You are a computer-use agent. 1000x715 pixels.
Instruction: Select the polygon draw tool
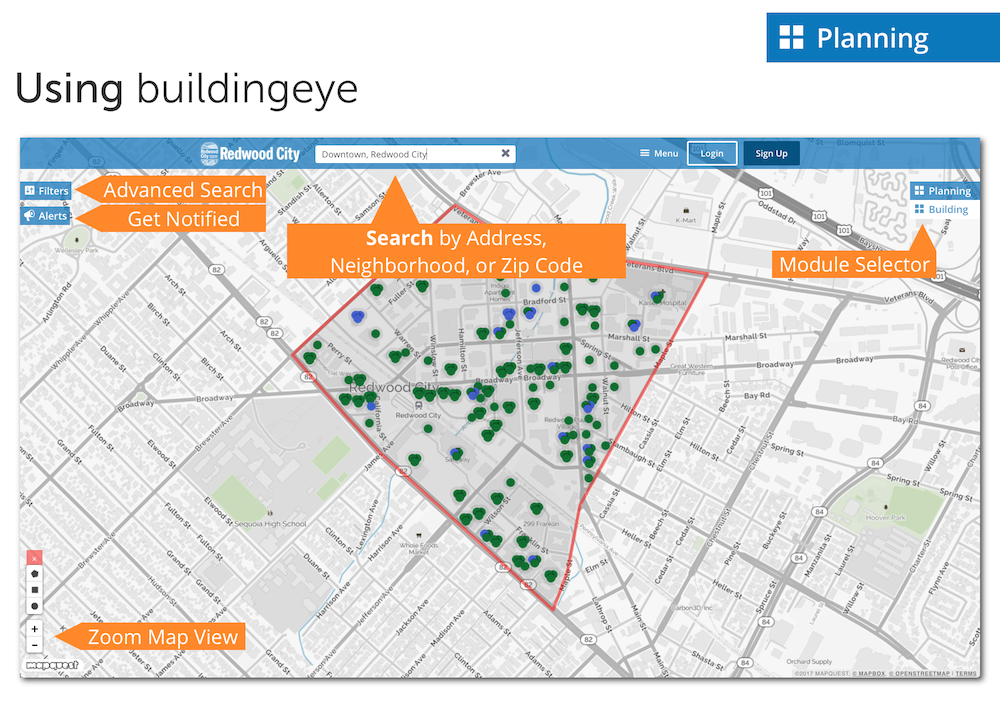[34, 573]
